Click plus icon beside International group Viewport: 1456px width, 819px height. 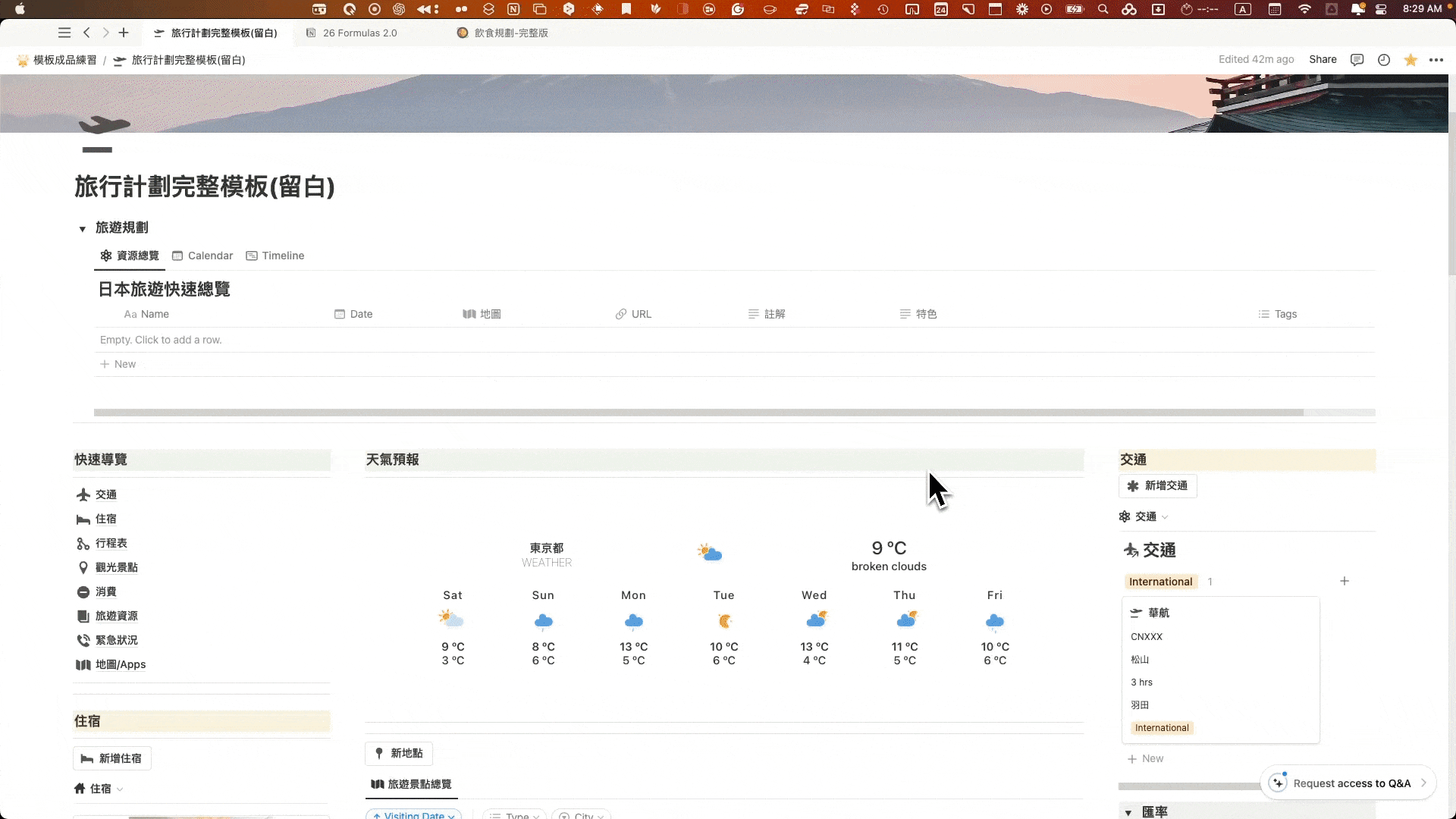click(x=1345, y=582)
